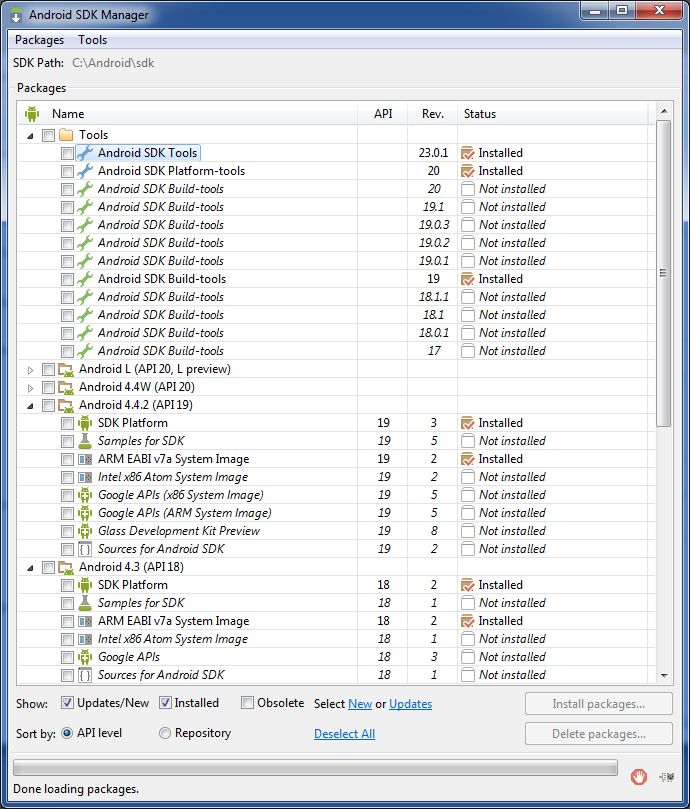
Task: Click the wrench icon beside Android SDK Tools
Action: pos(85,153)
